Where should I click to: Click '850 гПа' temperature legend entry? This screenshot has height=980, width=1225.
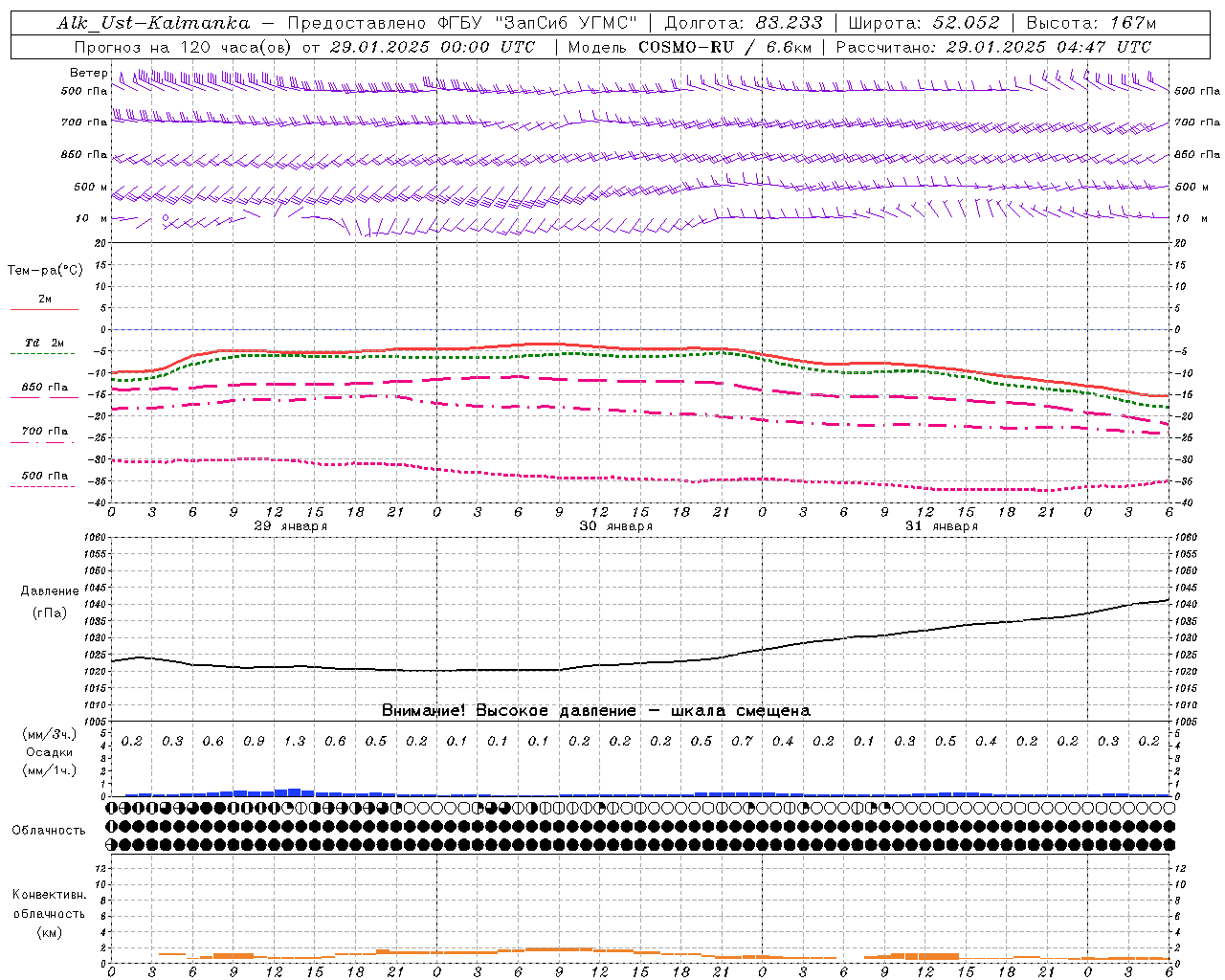pyautogui.click(x=45, y=388)
